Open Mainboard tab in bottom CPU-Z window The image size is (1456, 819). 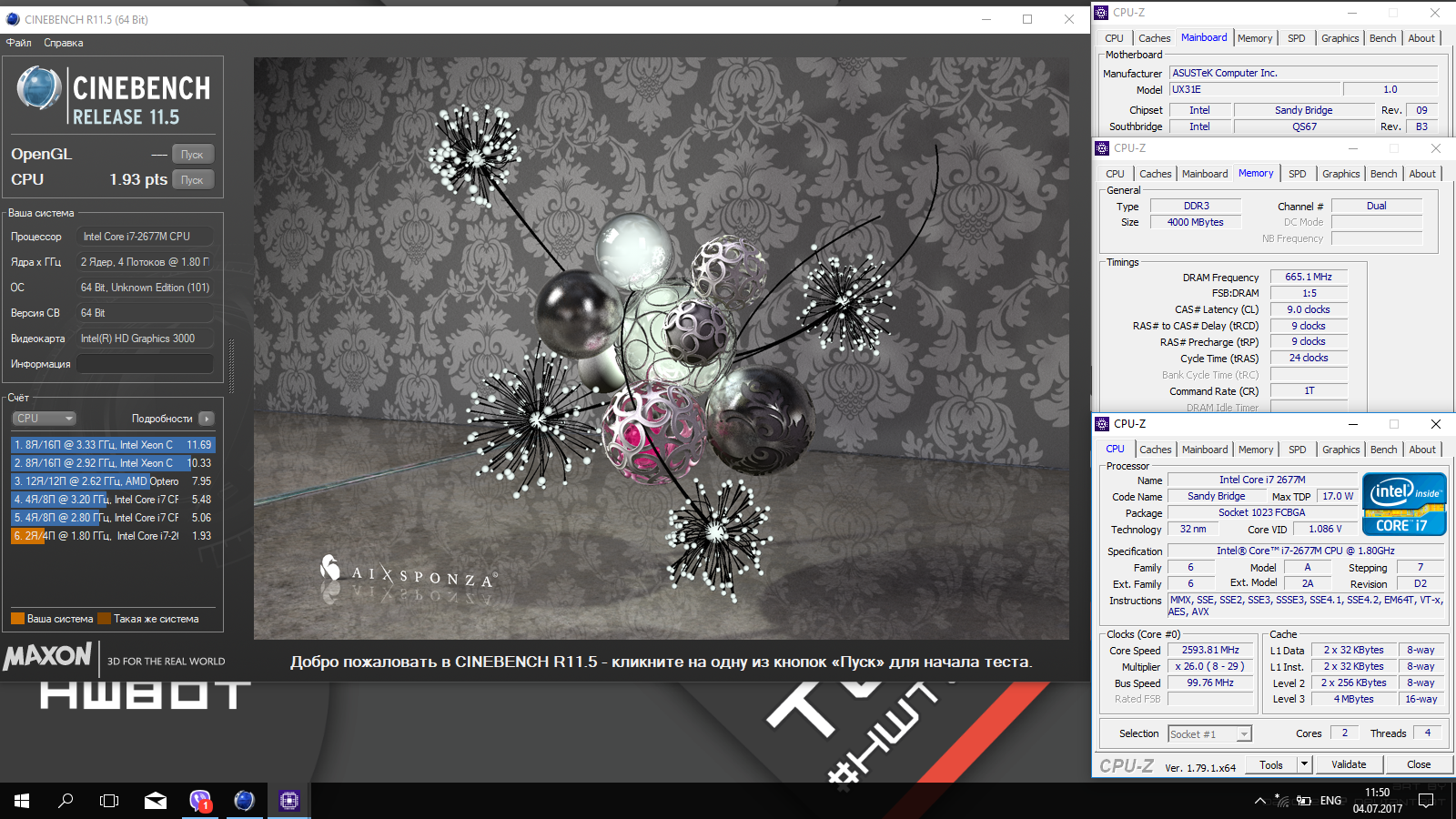1205,450
